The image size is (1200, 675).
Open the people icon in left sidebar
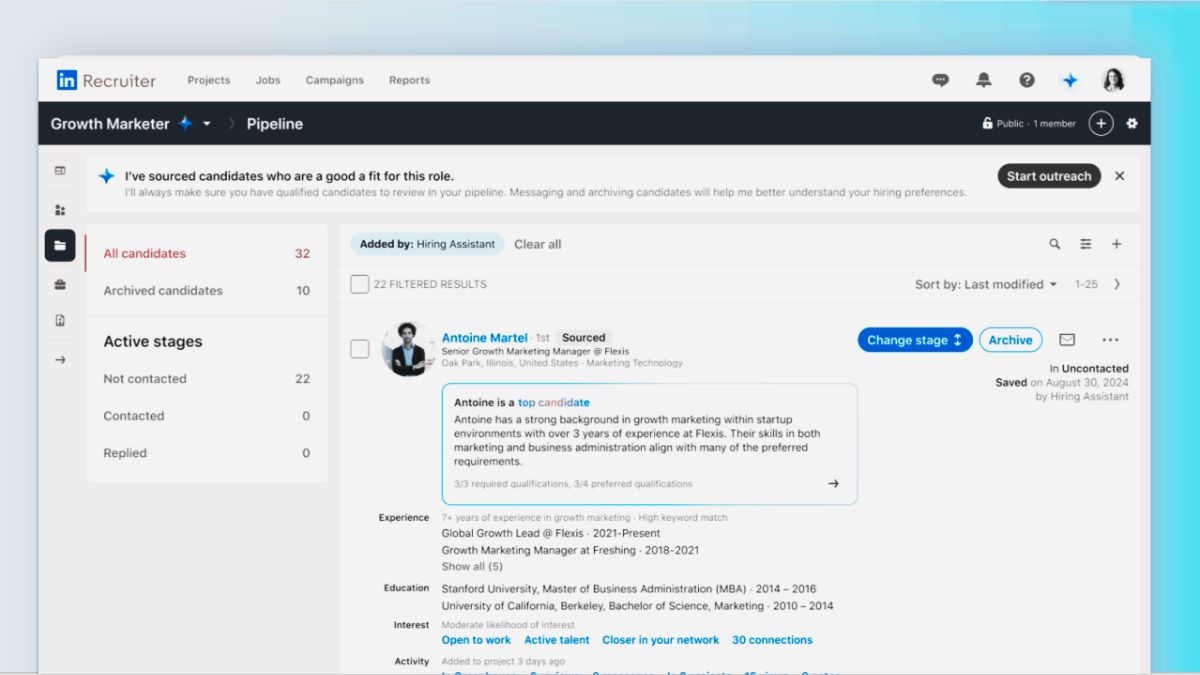coord(60,210)
